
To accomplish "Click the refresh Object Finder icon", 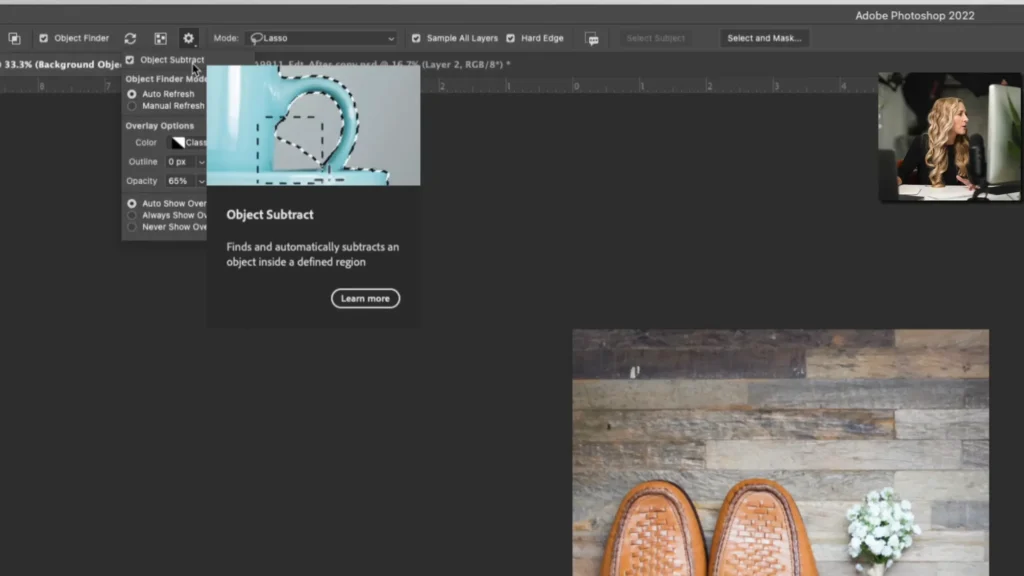I will [x=131, y=39].
